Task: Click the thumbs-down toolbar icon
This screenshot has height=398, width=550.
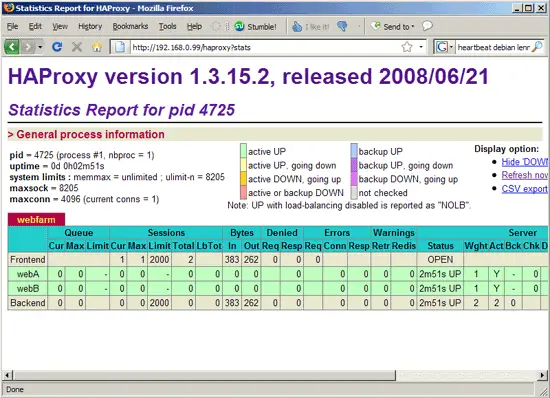Action: pos(342,26)
